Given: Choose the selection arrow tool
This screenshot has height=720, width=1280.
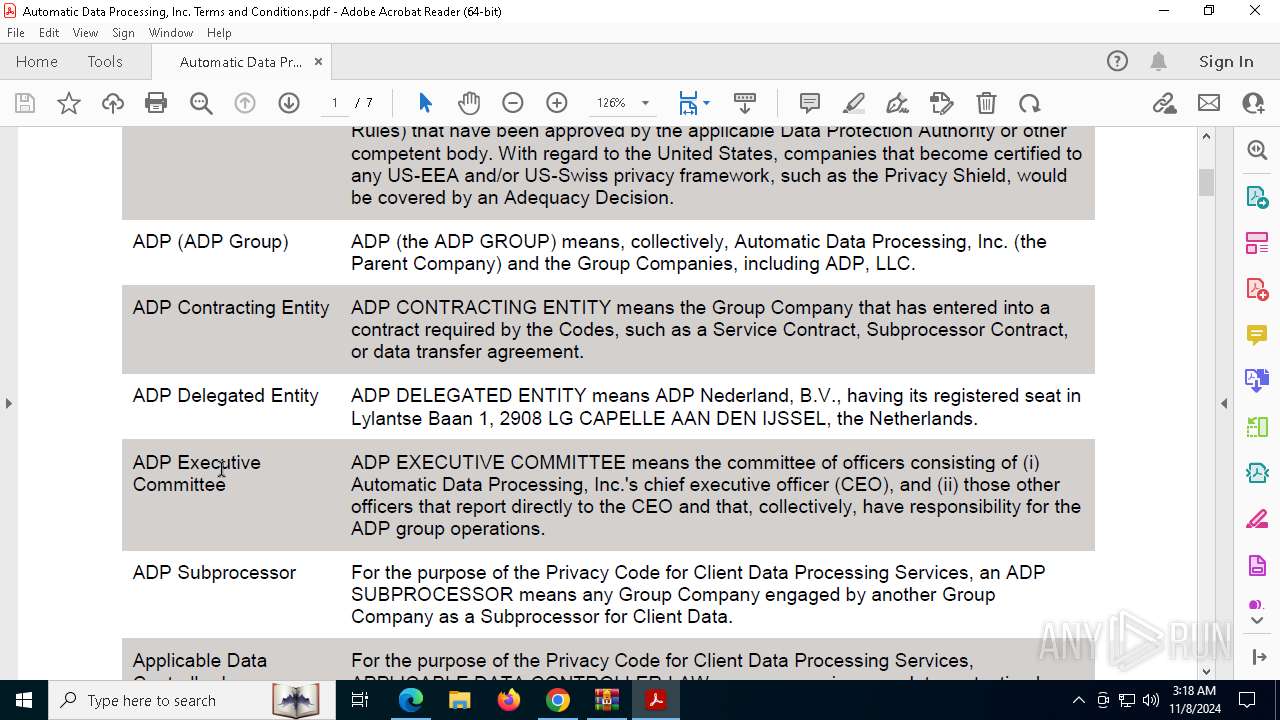Looking at the screenshot, I should 425,103.
